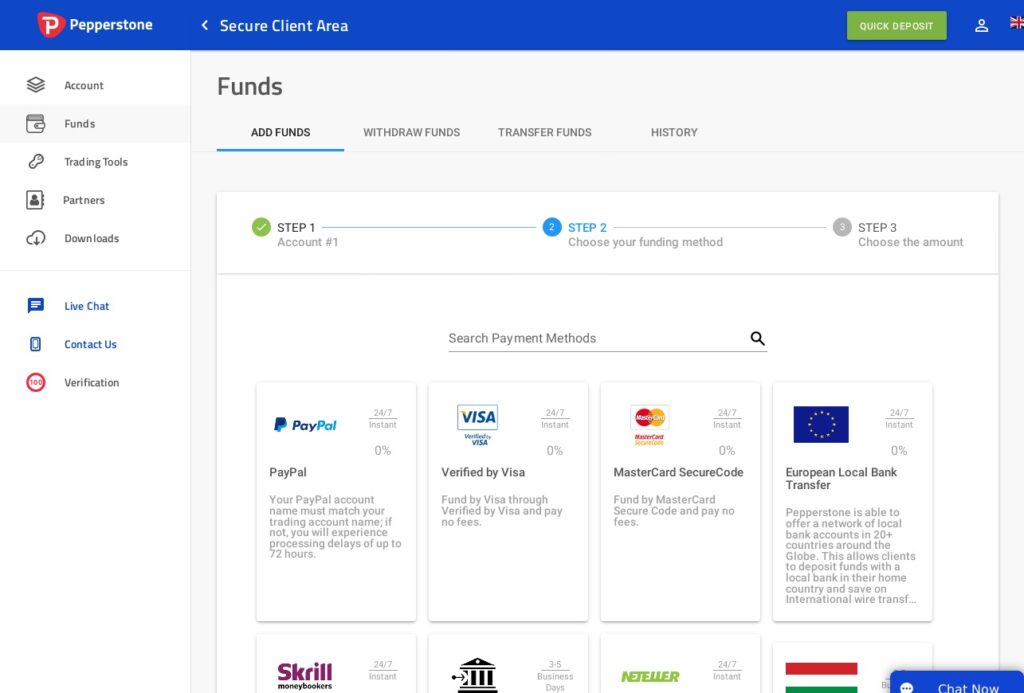This screenshot has width=1024, height=693.
Task: Choose the PayPal payment title
Action: click(x=288, y=472)
